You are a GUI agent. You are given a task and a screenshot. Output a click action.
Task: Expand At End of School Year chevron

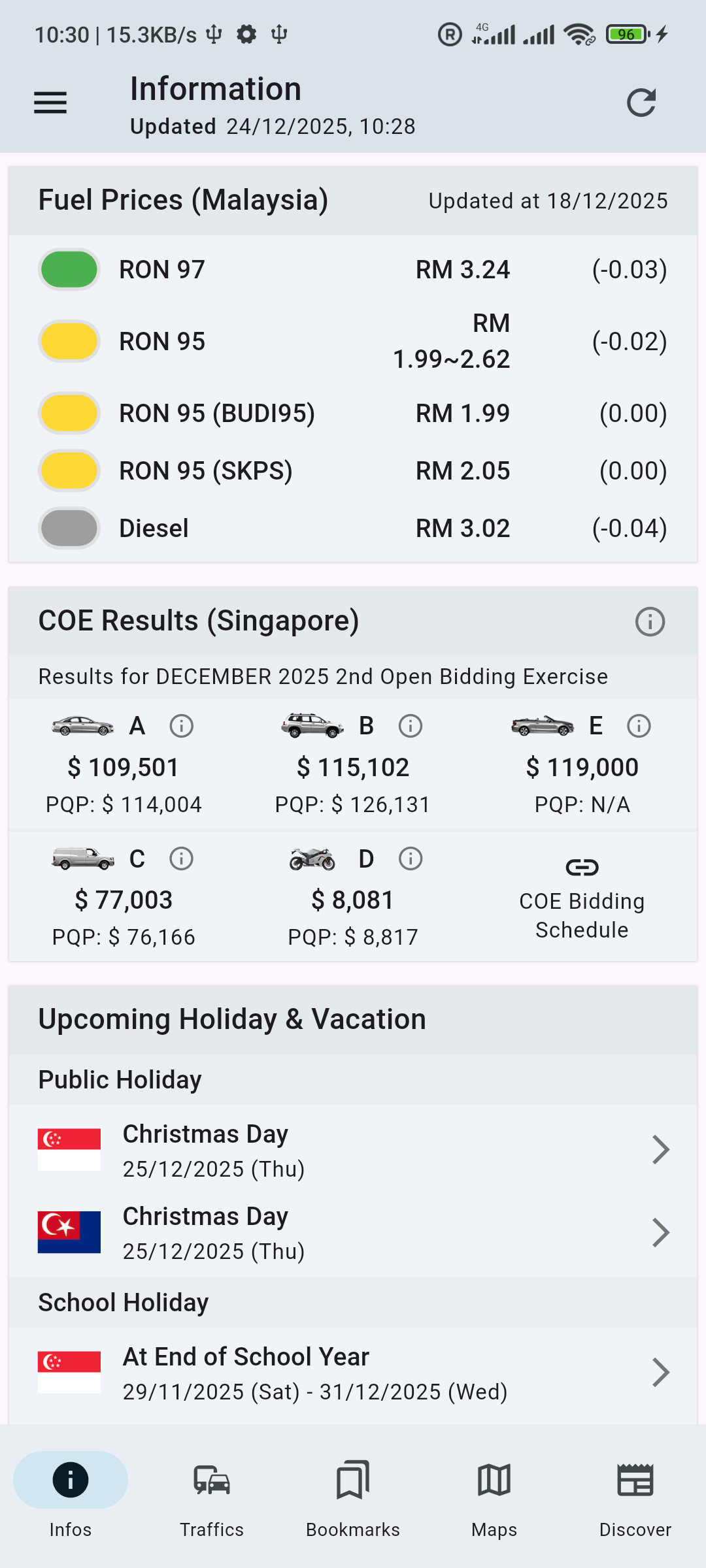pyautogui.click(x=661, y=1373)
